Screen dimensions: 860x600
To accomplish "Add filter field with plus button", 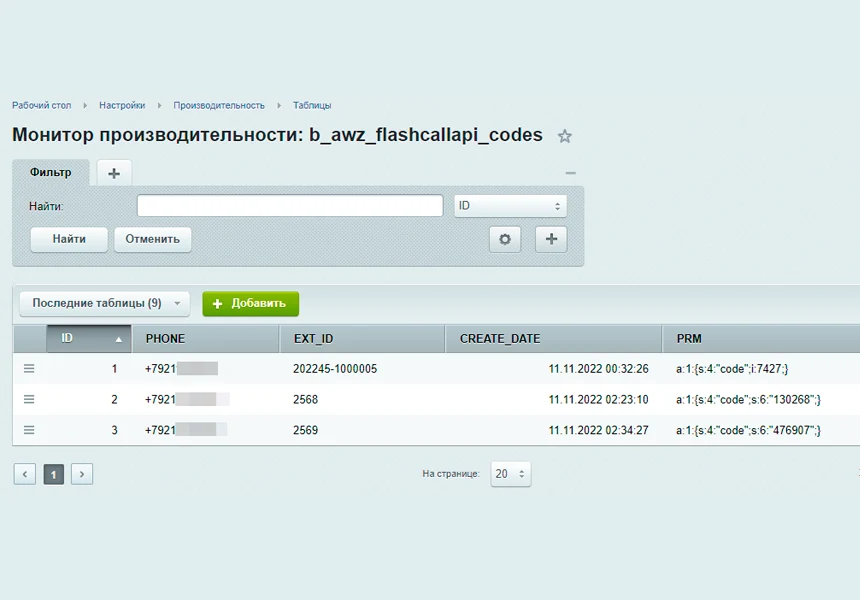I will [x=551, y=239].
